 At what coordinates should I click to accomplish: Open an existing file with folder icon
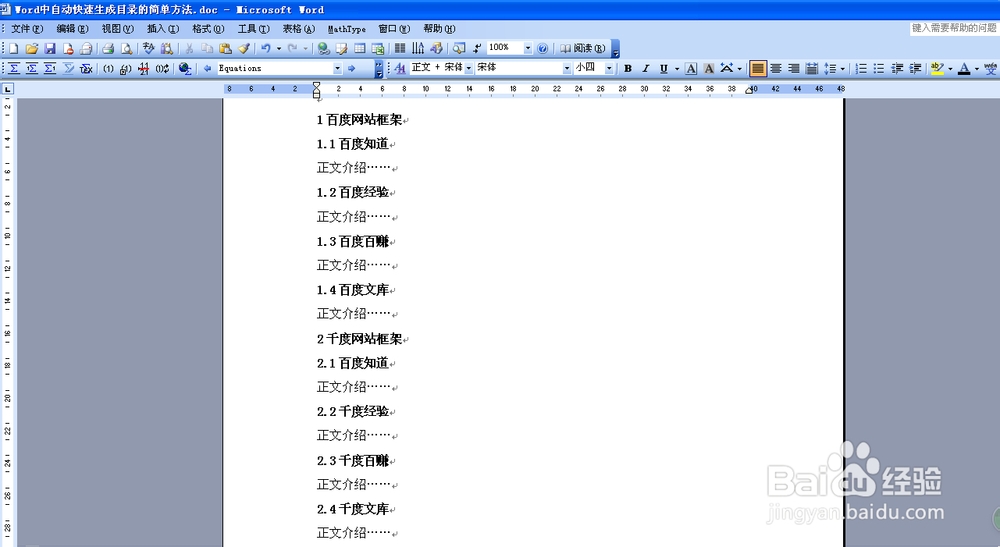point(32,48)
